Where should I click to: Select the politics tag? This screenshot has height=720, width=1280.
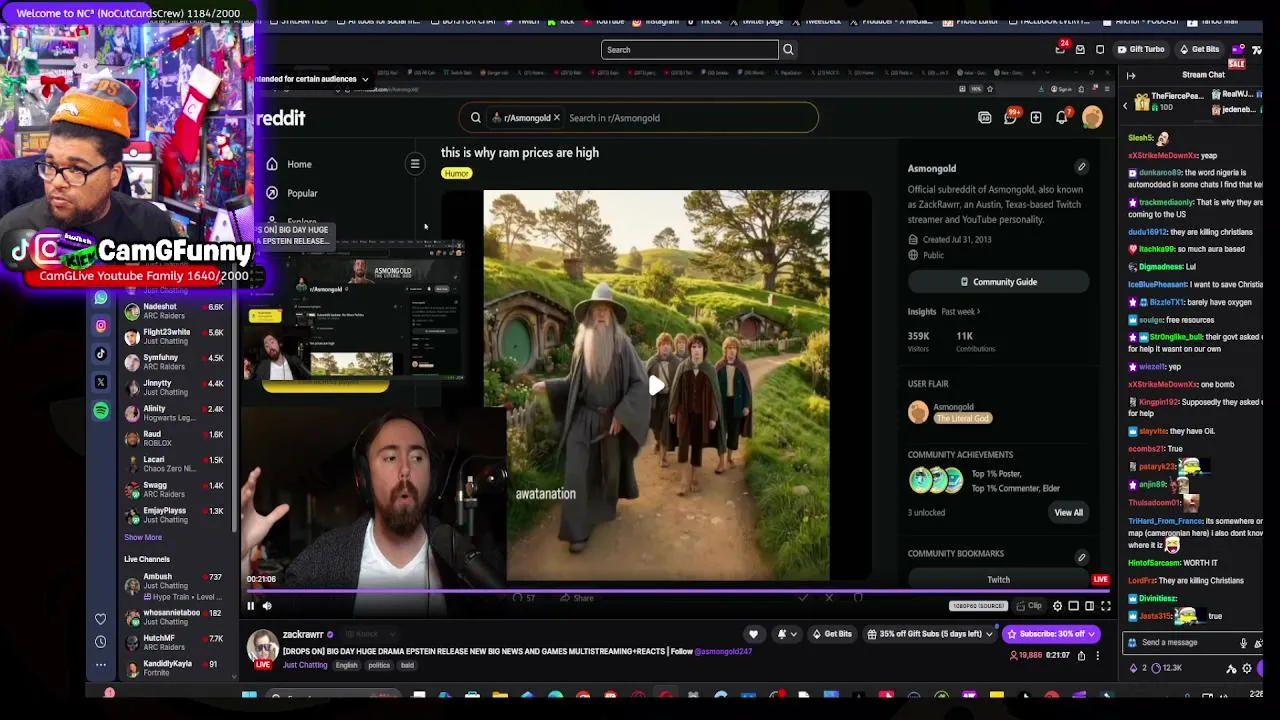coord(379,665)
